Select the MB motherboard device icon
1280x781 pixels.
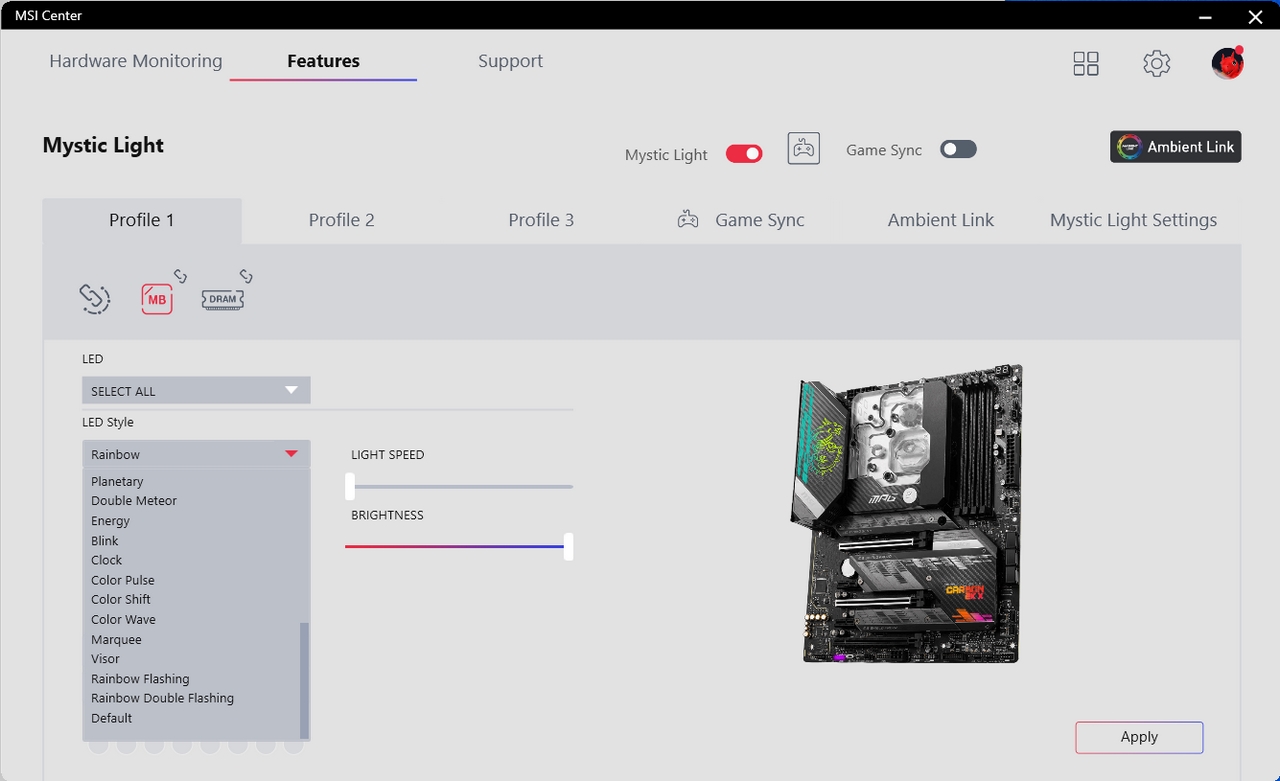[157, 299]
